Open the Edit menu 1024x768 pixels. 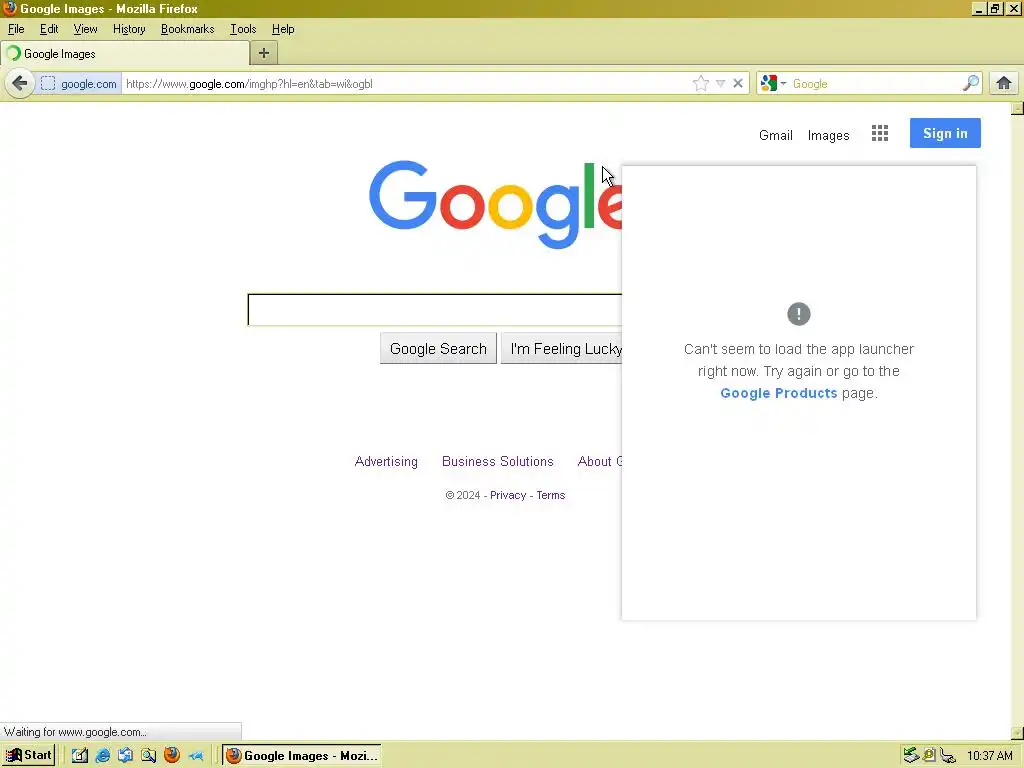point(49,29)
